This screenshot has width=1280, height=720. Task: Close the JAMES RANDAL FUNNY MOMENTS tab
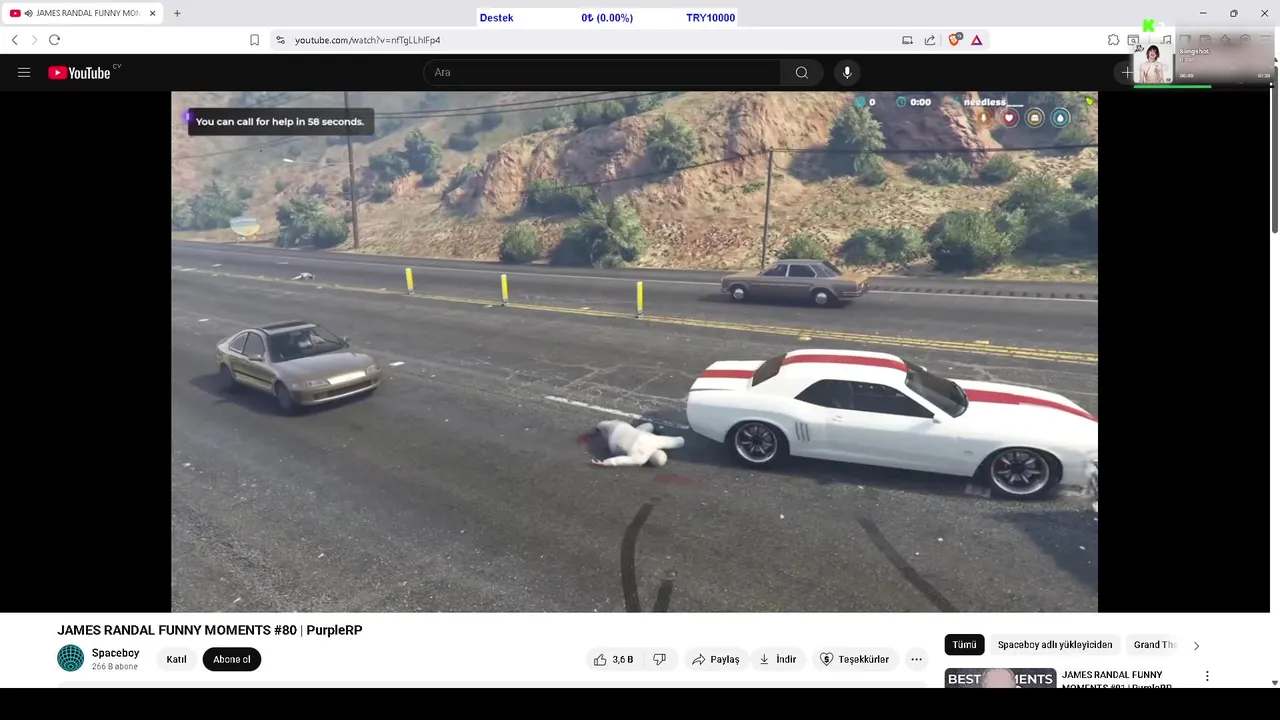tap(152, 13)
